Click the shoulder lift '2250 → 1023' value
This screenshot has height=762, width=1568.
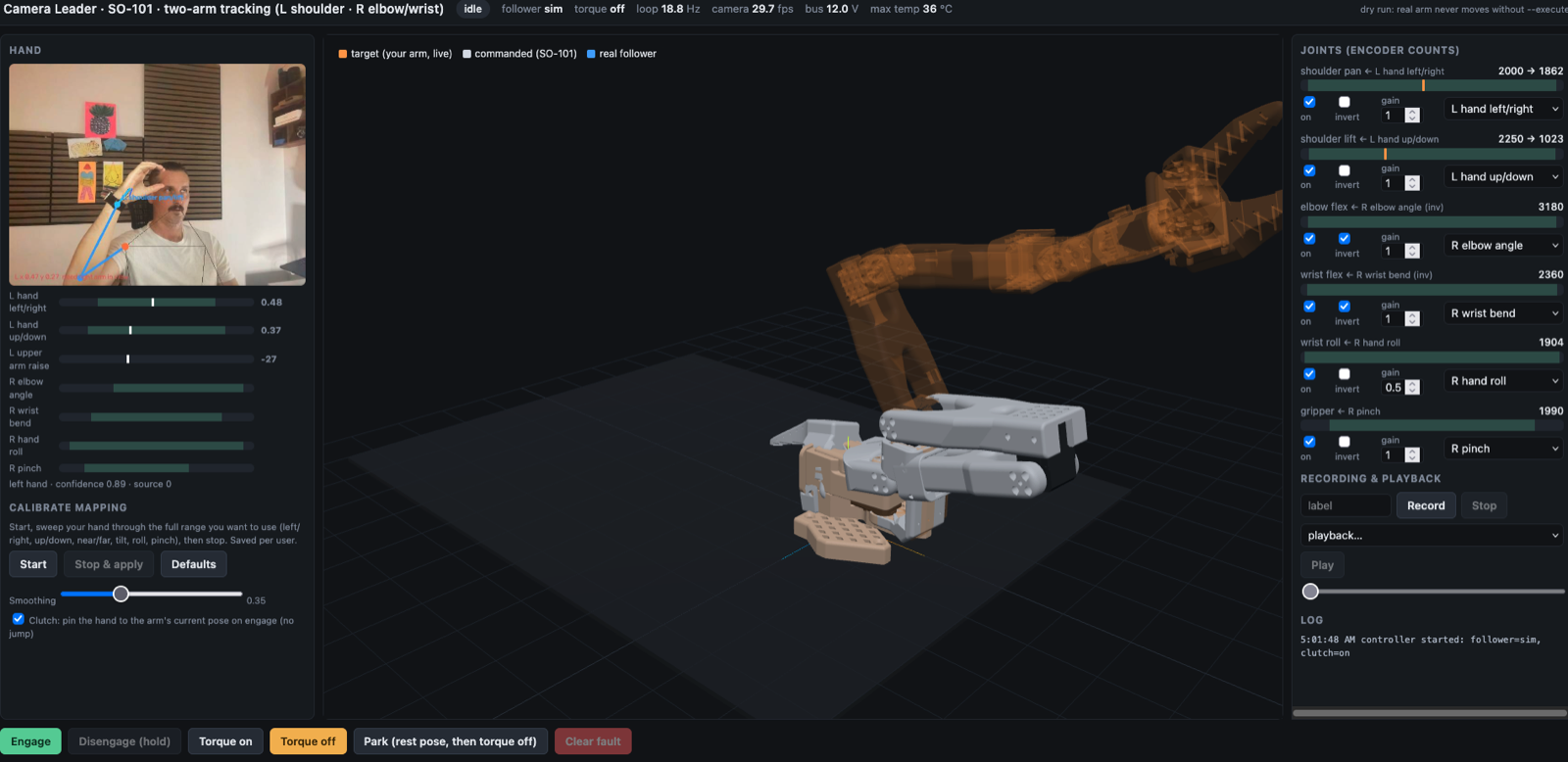tap(1531, 139)
